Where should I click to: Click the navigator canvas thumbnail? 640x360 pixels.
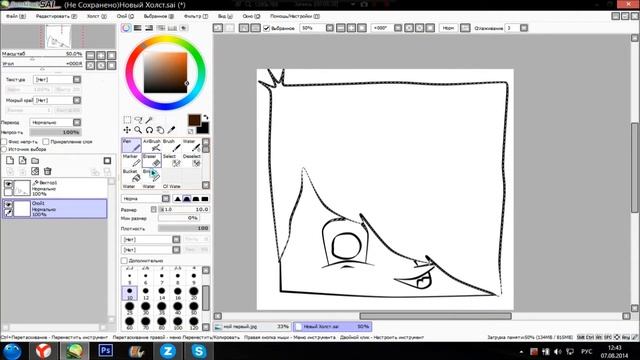[x=58, y=36]
